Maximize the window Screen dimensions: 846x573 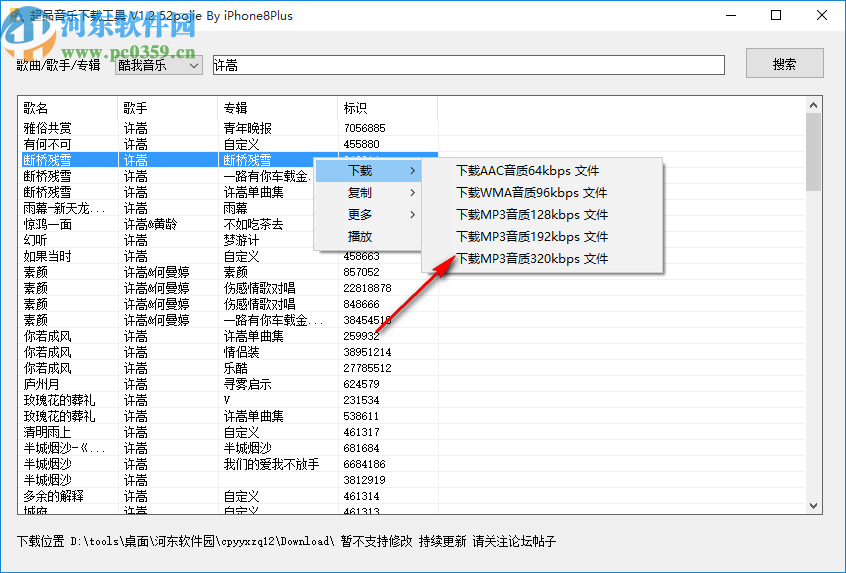[x=776, y=16]
